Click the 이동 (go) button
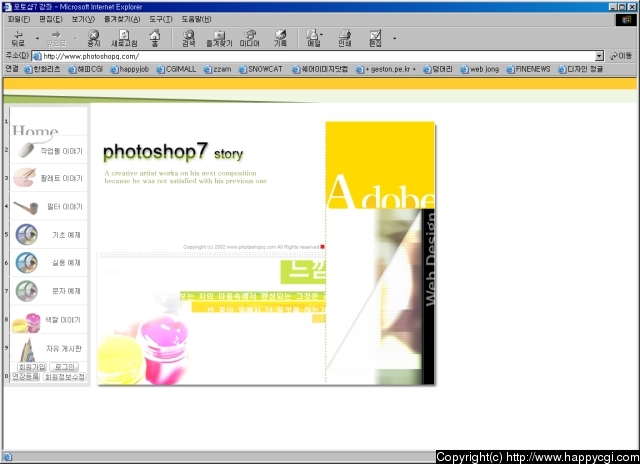This screenshot has height=464, width=640. 621,56
